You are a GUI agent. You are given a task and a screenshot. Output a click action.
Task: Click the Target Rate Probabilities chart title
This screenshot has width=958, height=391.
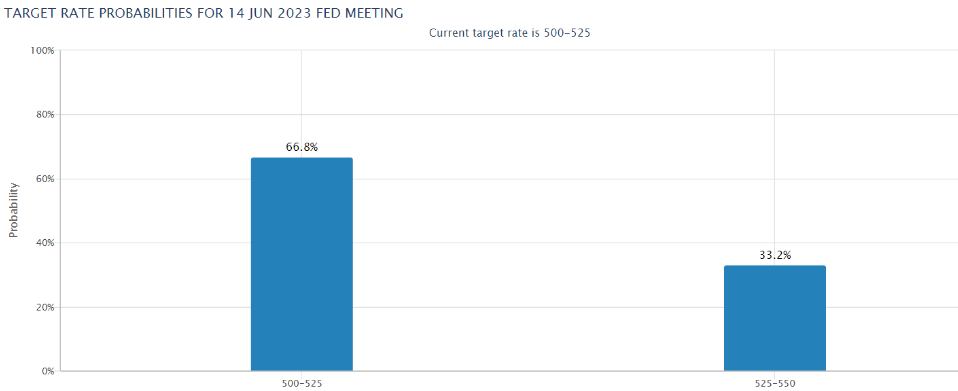(x=204, y=13)
